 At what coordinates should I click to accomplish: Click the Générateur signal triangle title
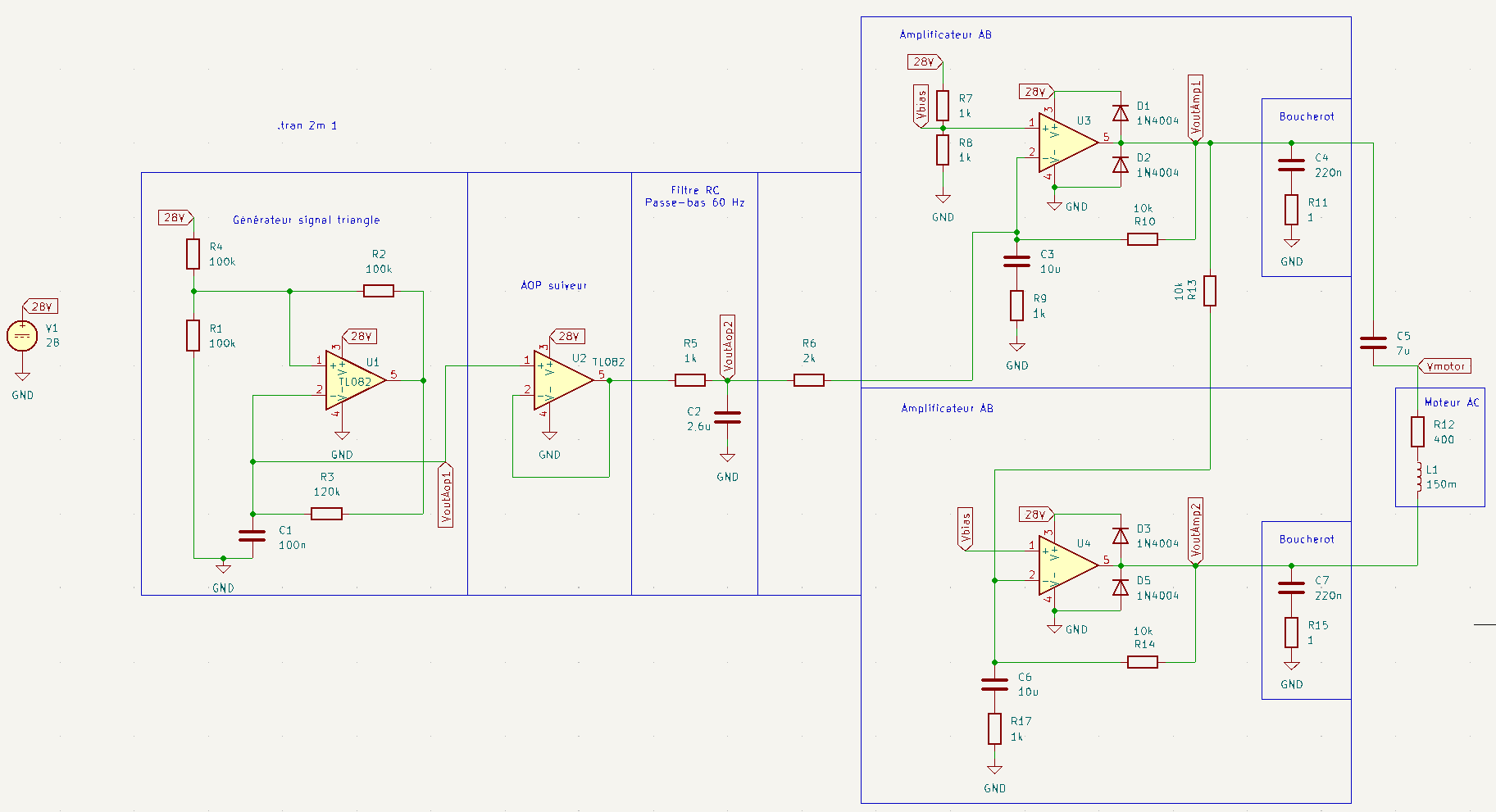[x=307, y=220]
